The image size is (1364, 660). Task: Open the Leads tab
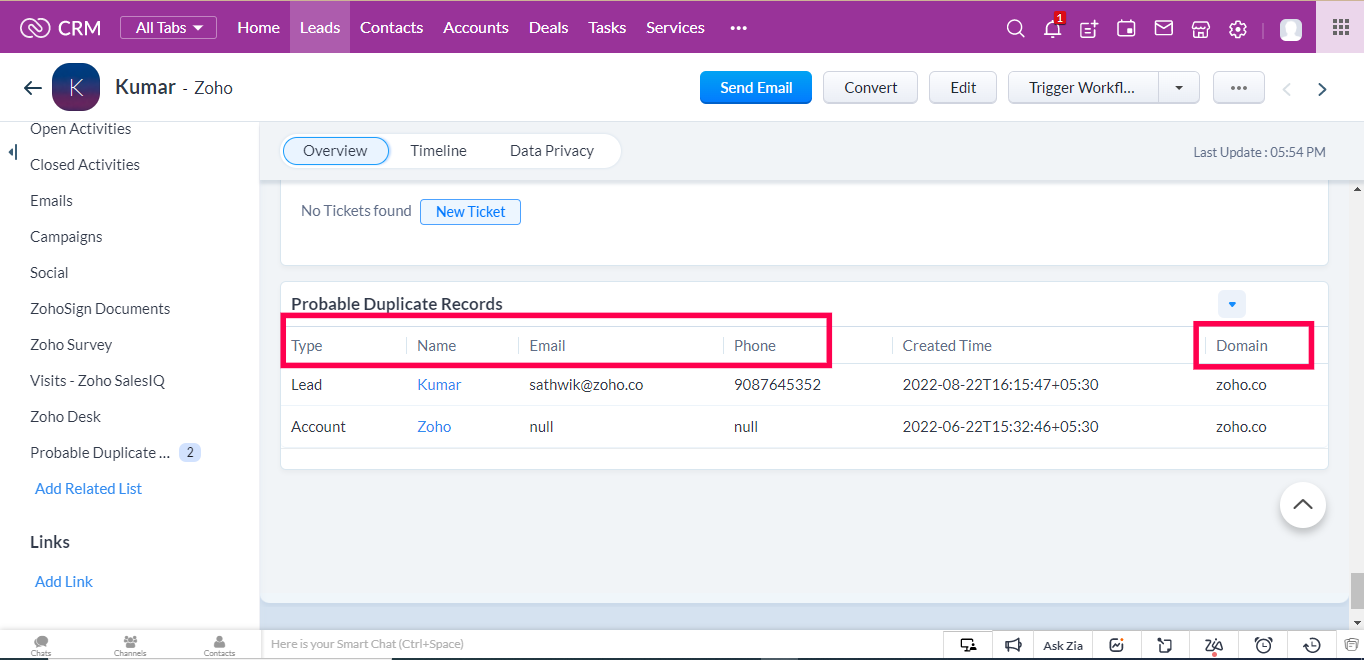tap(320, 28)
